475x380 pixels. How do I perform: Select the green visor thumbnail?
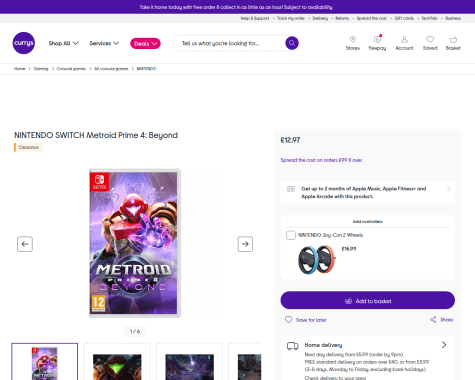coord(117,362)
